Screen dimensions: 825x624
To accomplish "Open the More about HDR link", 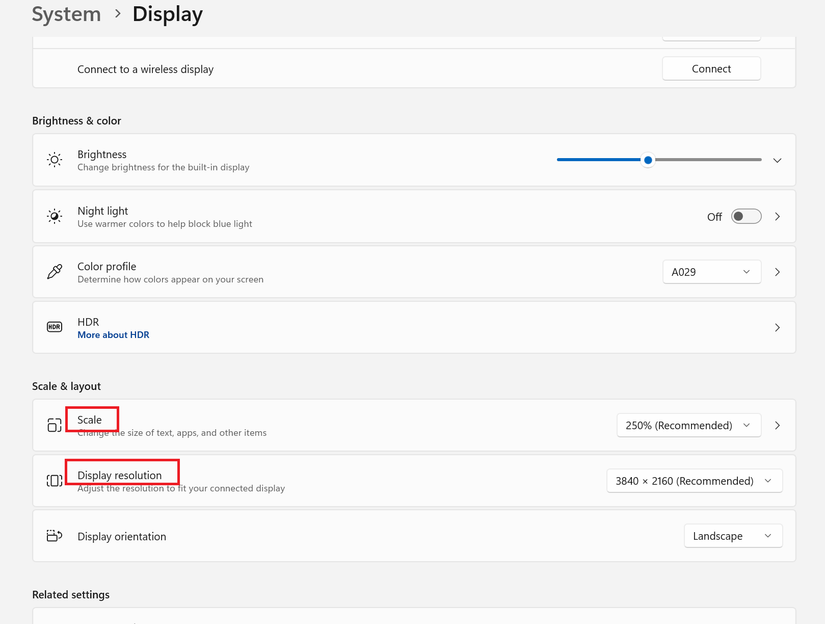I will click(x=113, y=335).
